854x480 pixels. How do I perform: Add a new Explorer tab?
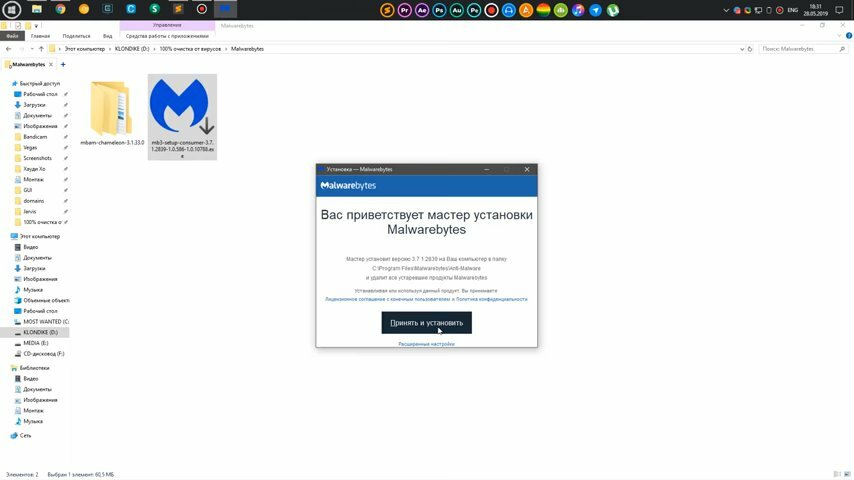pyautogui.click(x=63, y=64)
